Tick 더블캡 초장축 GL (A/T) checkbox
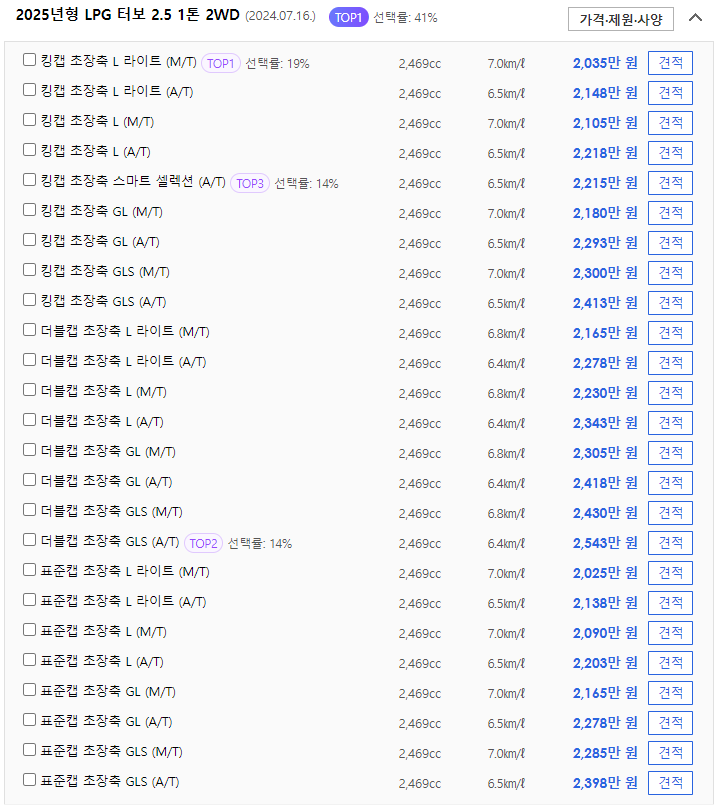 coord(29,480)
